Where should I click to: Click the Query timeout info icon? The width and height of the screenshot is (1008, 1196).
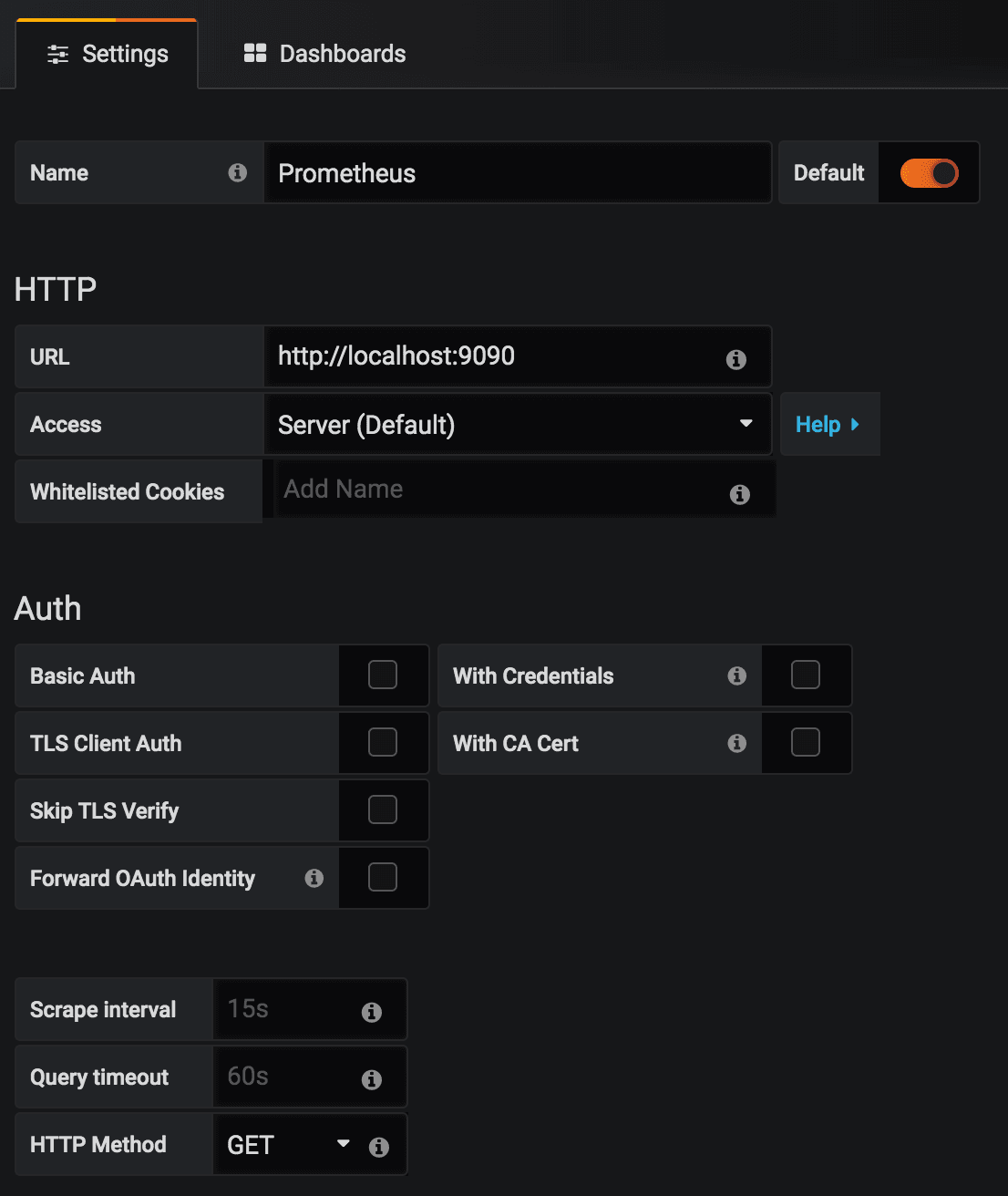point(372,1079)
